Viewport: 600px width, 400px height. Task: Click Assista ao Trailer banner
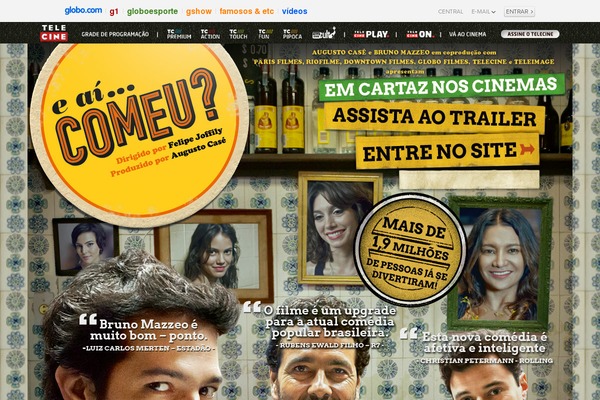(x=434, y=118)
